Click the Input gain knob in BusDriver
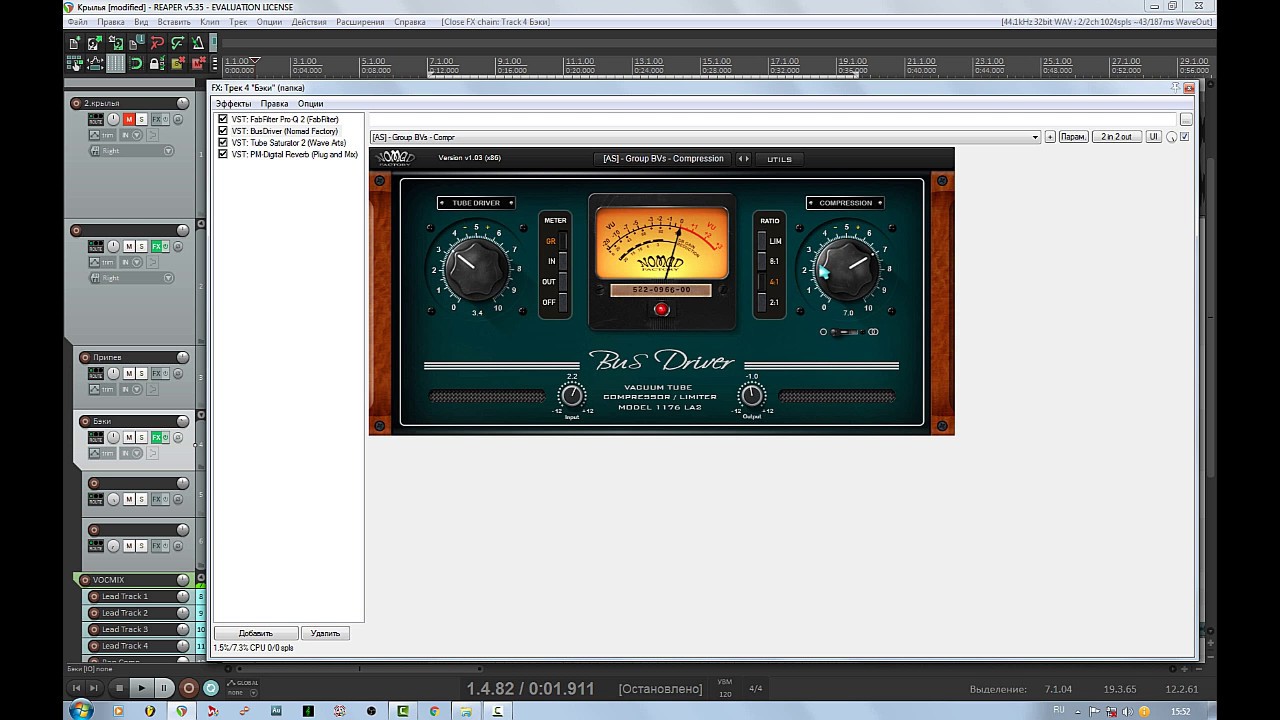1280x720 pixels. coord(571,396)
